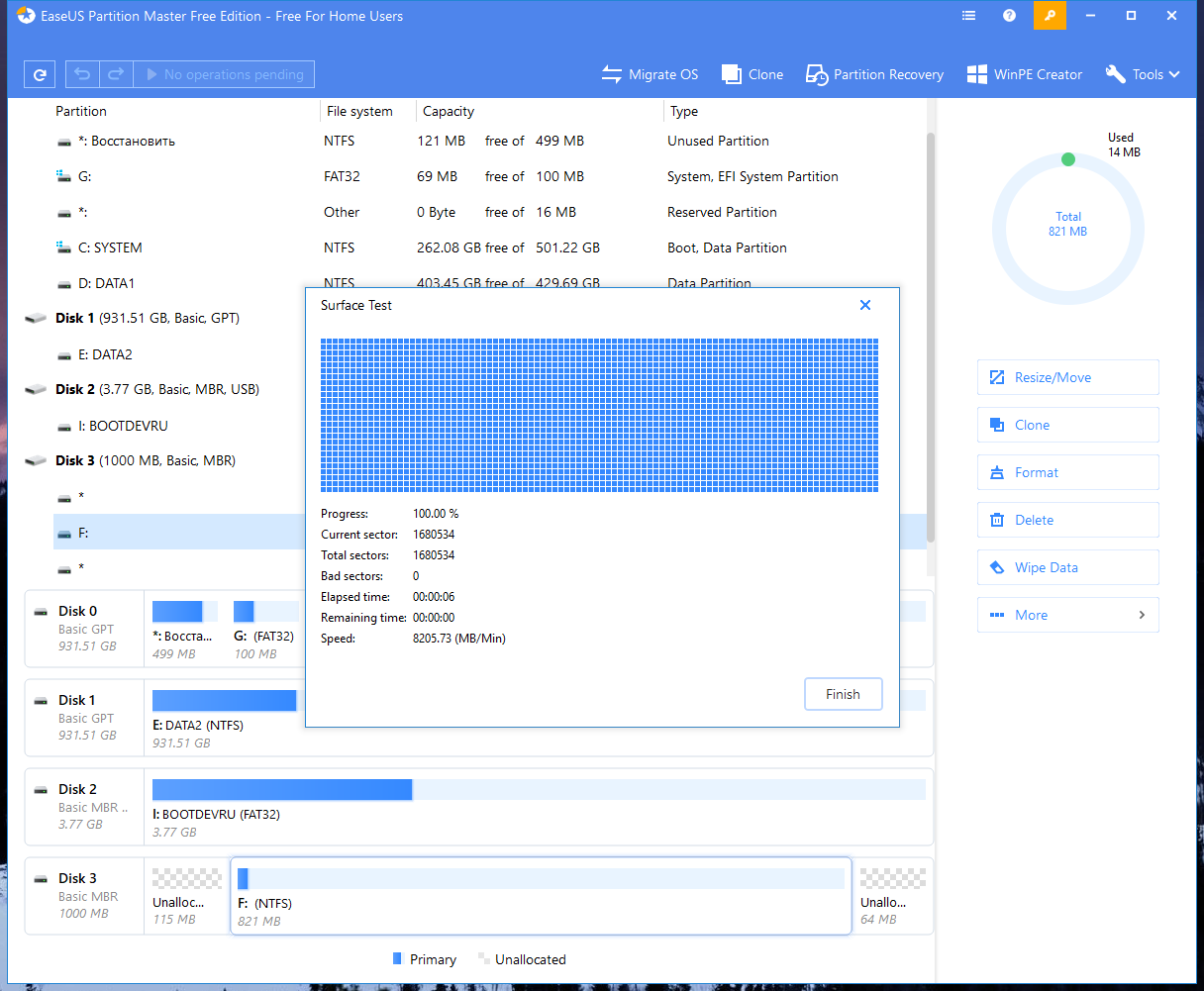Screen dimensions: 1204x991
Task: Select the Migrate OS tool
Action: (x=650, y=74)
